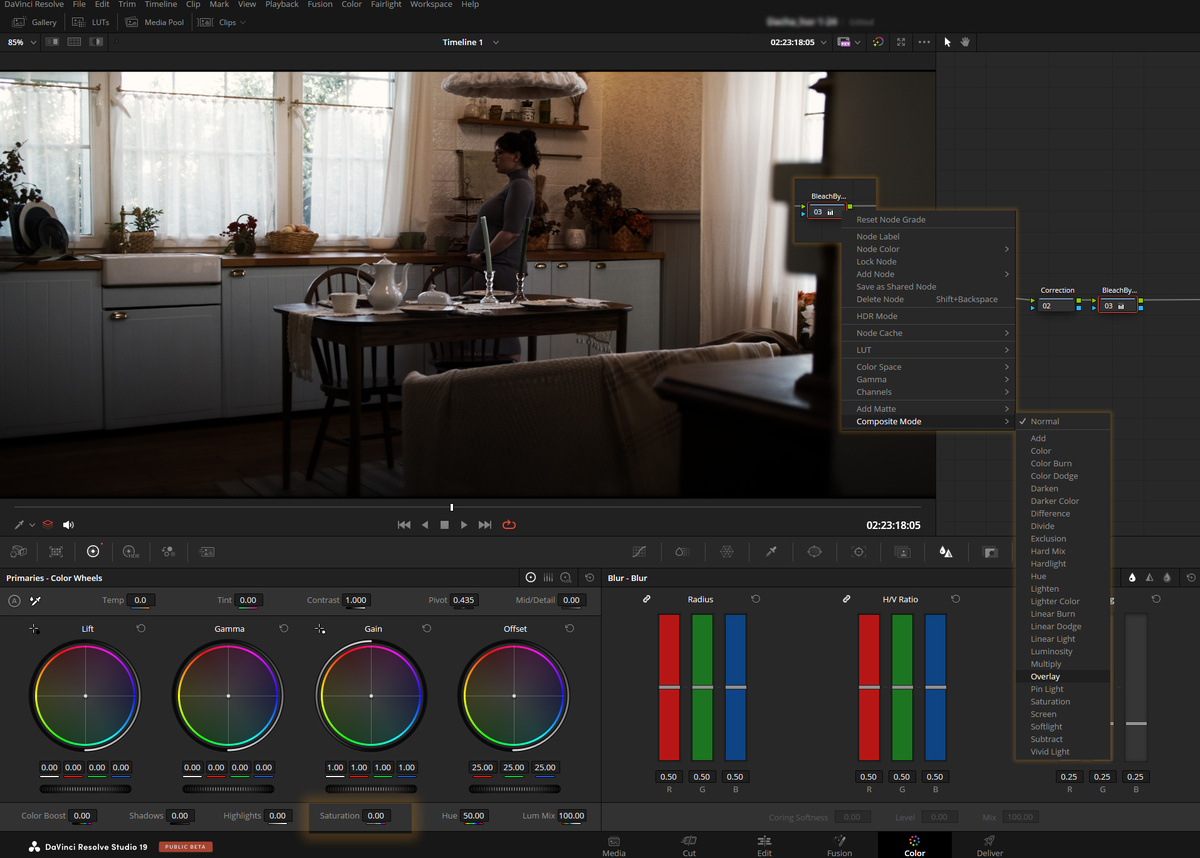Toggle Radius channel link

pyautogui.click(x=647, y=599)
